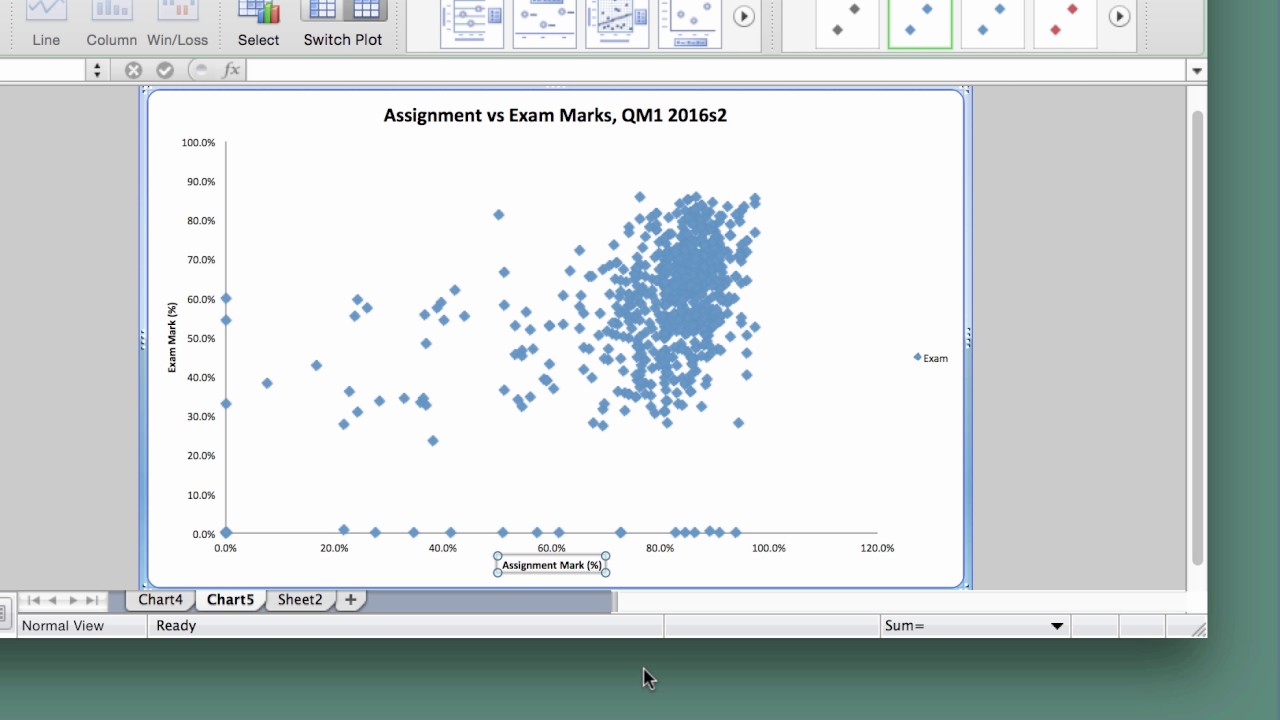Click the Normal View status text
The height and width of the screenshot is (720, 1280).
point(62,625)
